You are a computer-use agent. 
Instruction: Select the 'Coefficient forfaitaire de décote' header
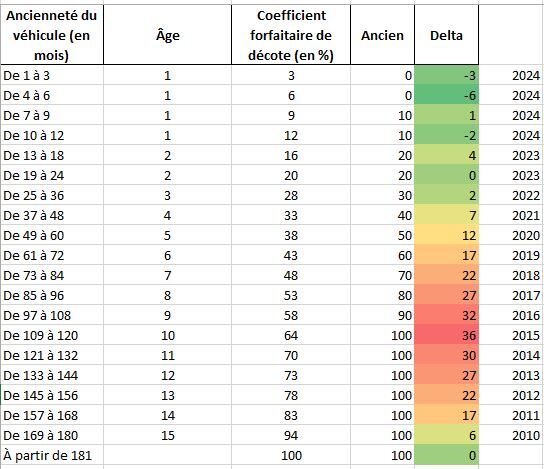point(291,35)
